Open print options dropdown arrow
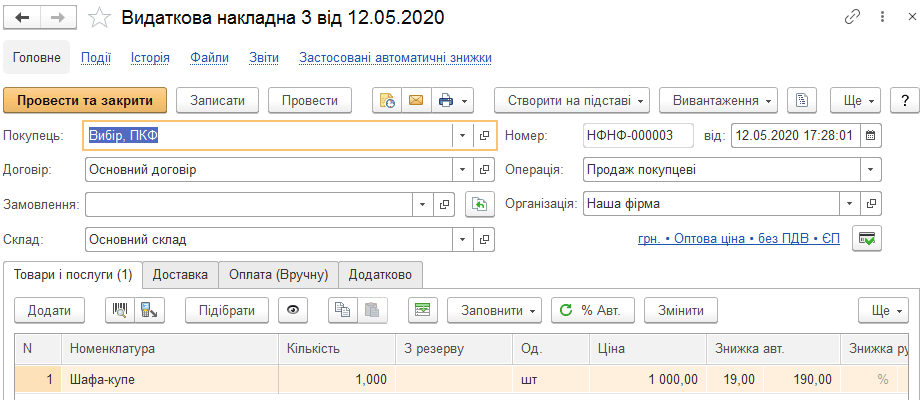Viewport: 924px width, 400px height. click(x=465, y=101)
